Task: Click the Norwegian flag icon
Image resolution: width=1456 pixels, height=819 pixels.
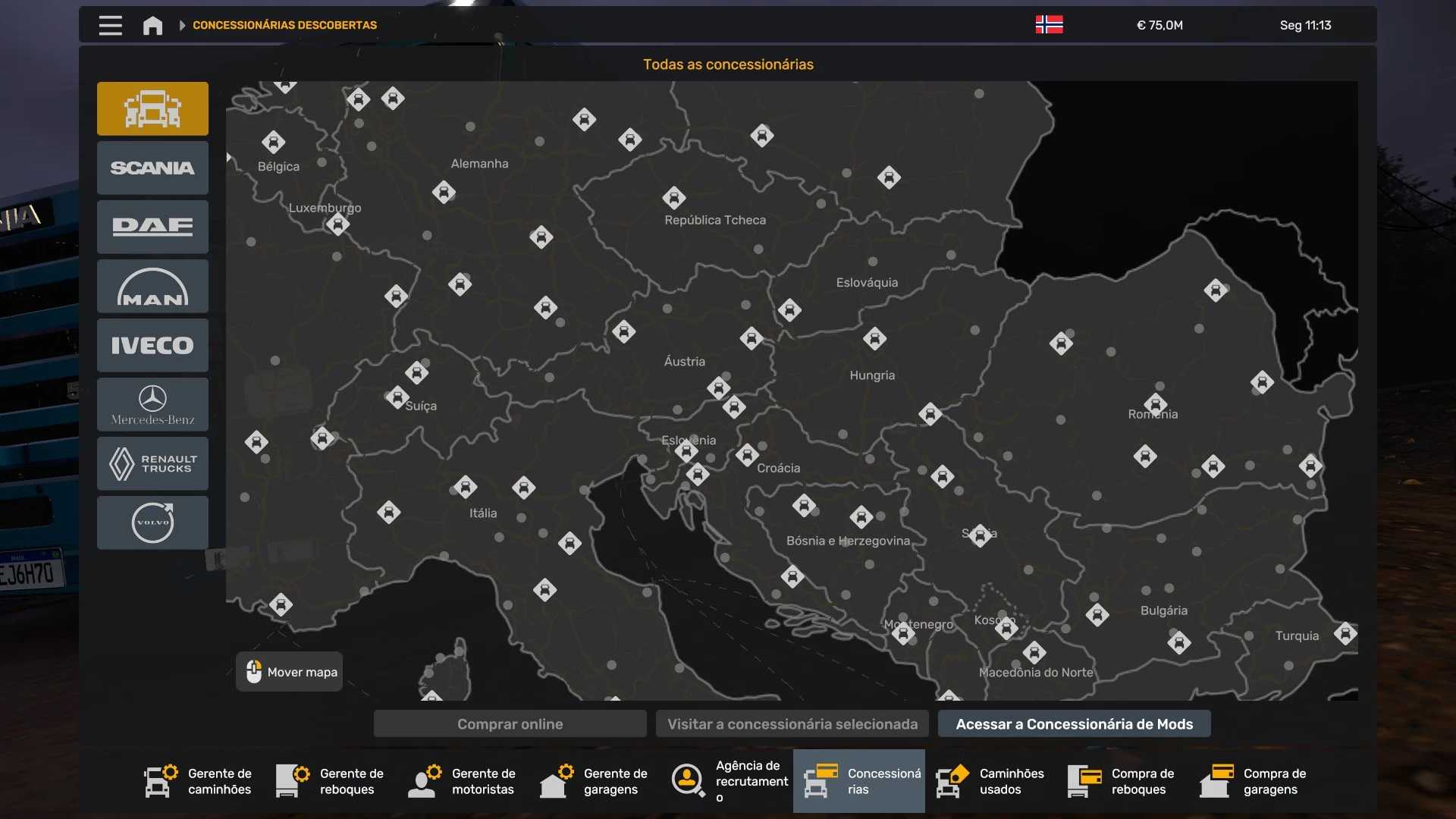Action: coord(1049,25)
